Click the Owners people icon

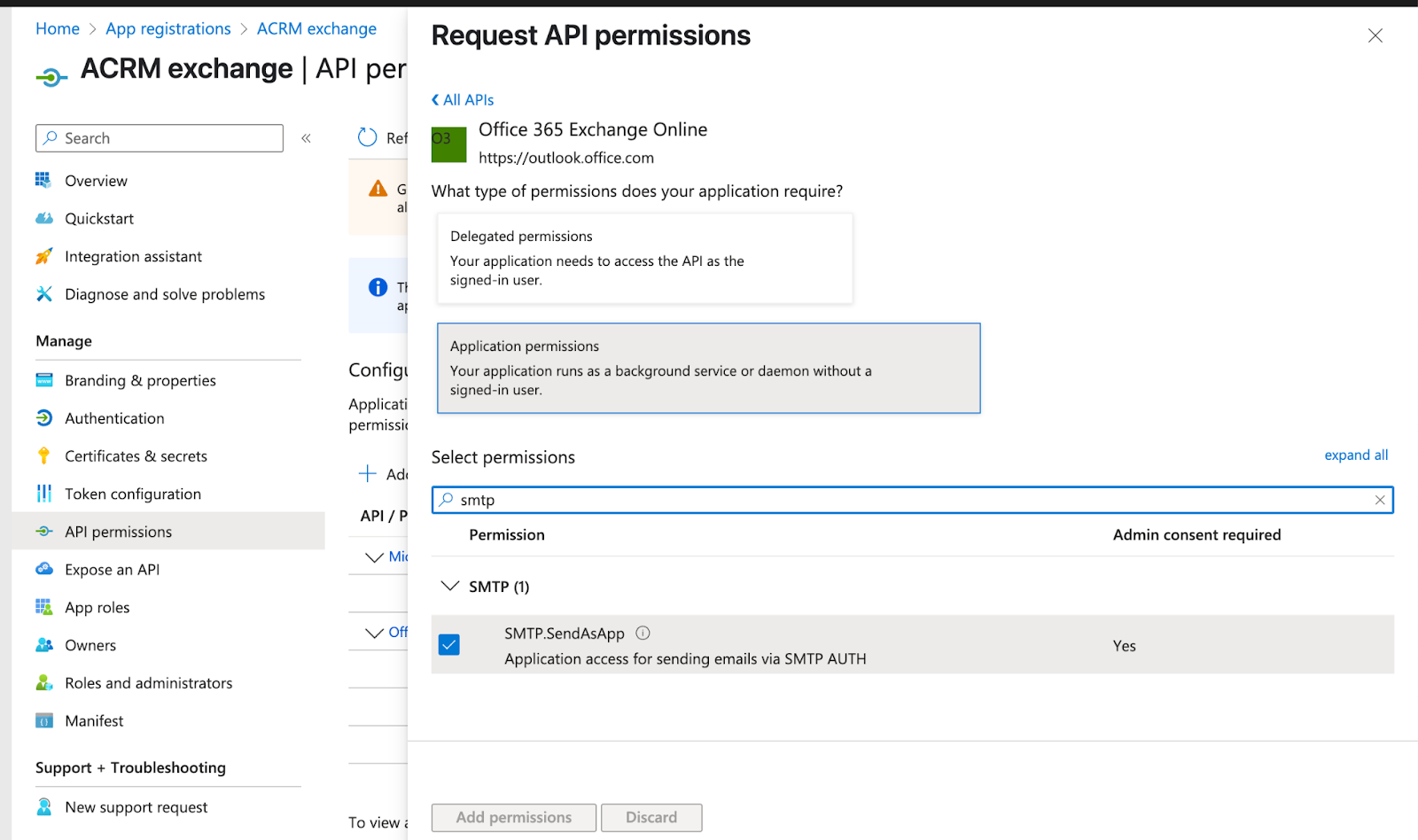pos(43,645)
